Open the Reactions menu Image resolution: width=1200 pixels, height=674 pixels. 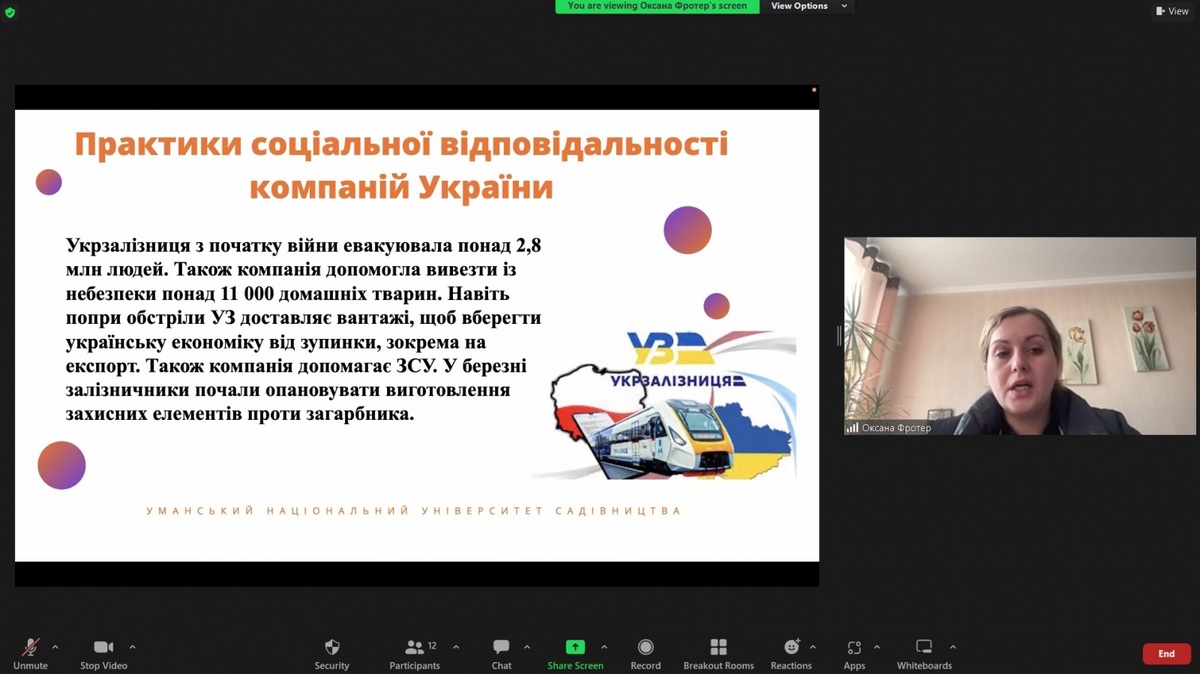pos(791,654)
